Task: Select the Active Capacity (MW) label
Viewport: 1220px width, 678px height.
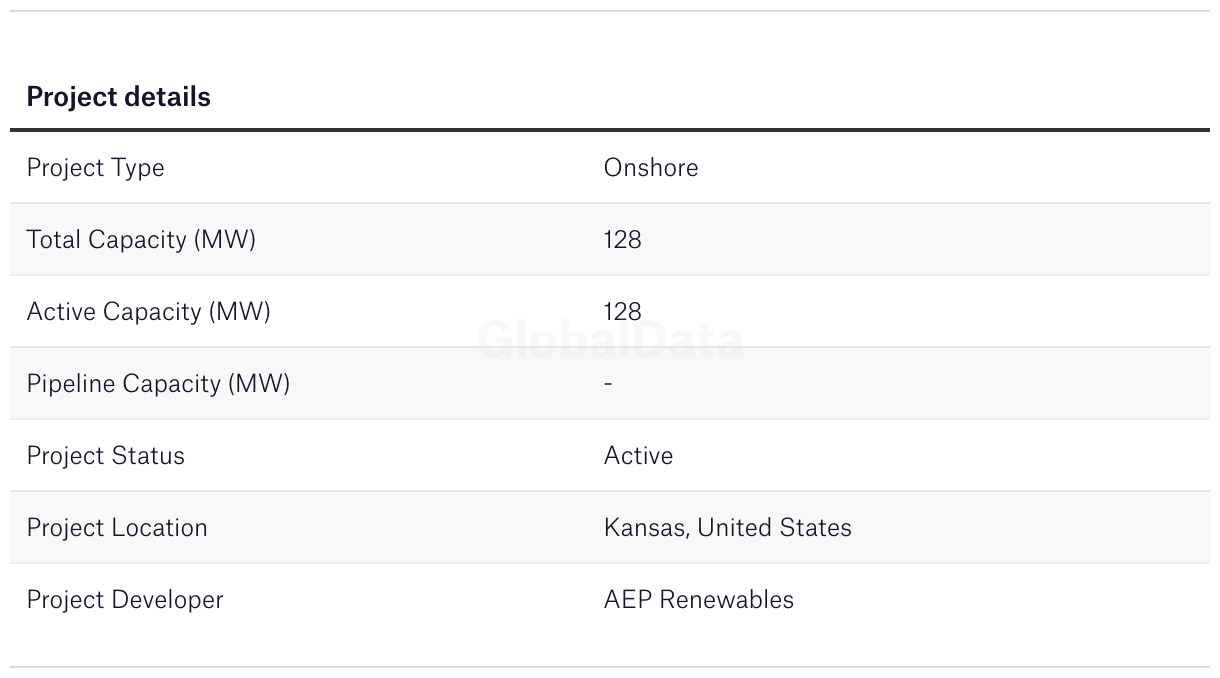Action: click(x=148, y=312)
